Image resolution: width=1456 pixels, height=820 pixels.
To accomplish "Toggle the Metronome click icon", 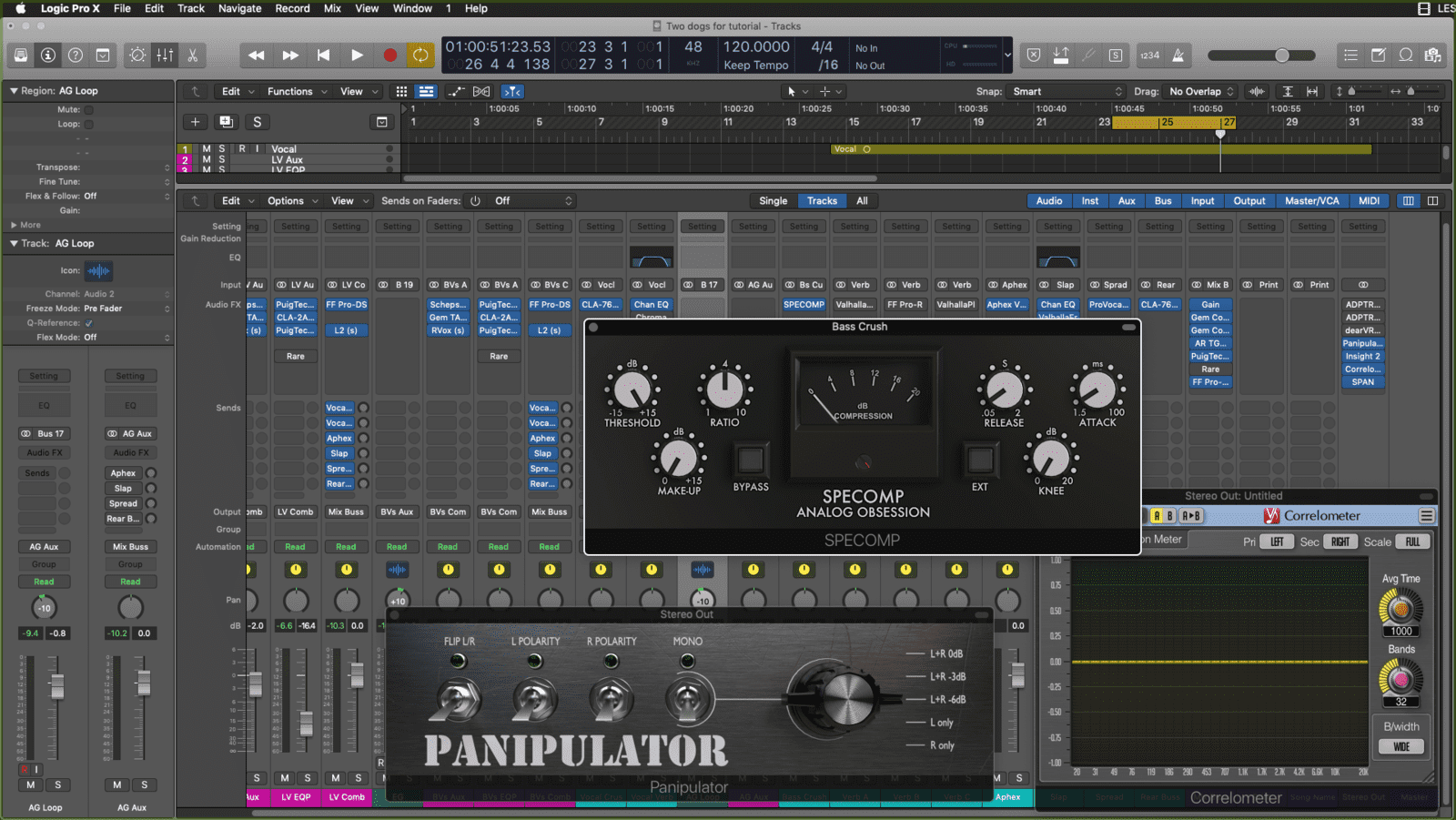I will (1178, 56).
